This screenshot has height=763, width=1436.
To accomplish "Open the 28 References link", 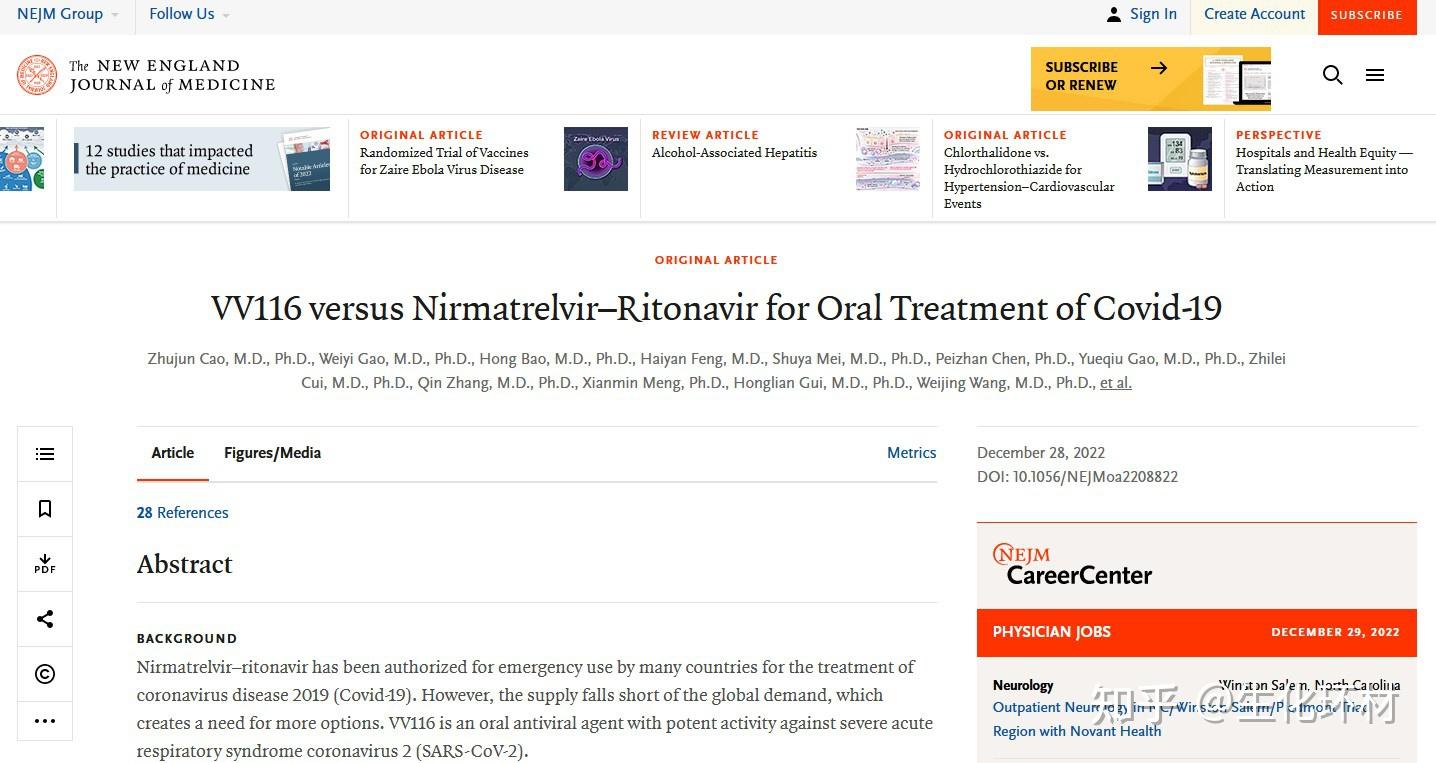I will click(182, 512).
